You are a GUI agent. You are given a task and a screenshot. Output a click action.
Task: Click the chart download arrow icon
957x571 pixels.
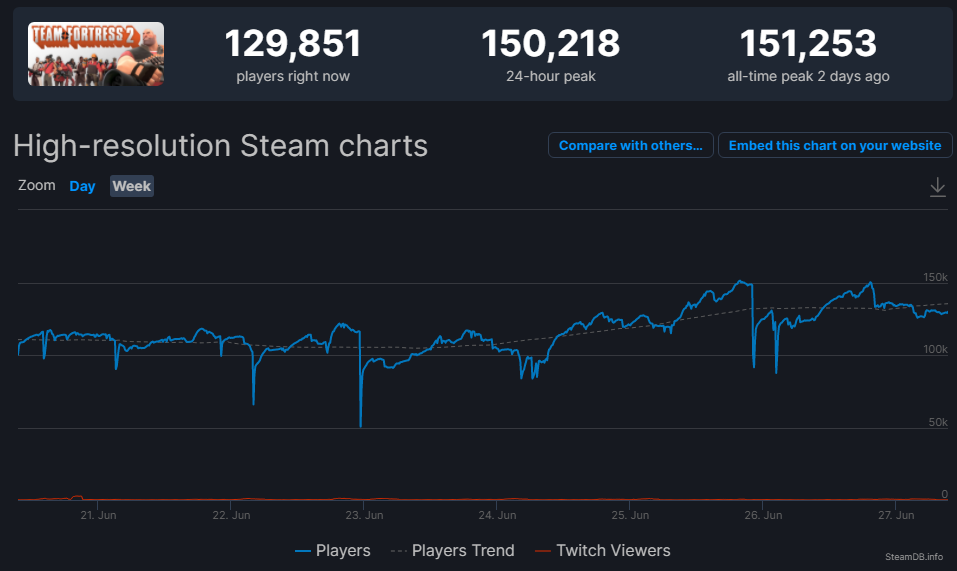(x=937, y=187)
